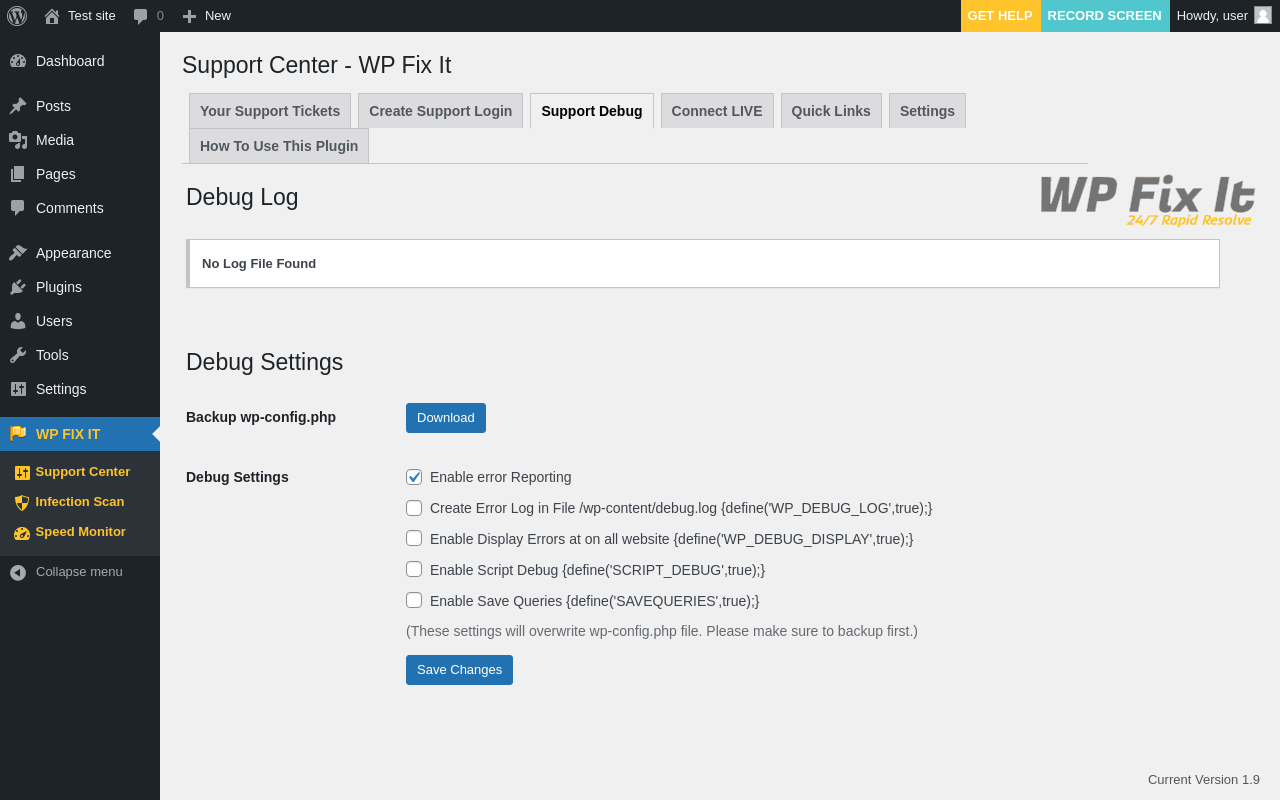Click the WordPress logo icon
Screen dimensions: 1280x800
point(17,16)
